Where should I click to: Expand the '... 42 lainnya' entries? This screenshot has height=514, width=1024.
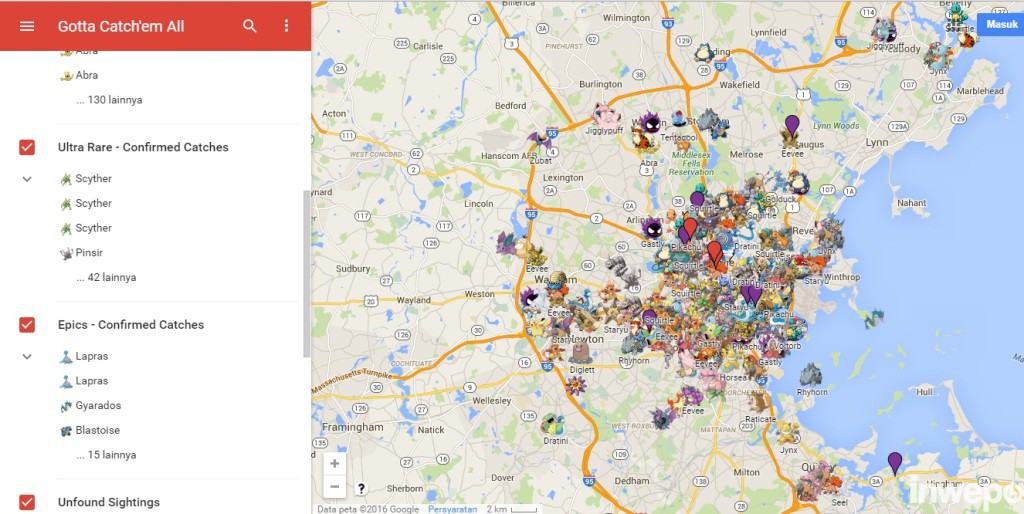coord(106,278)
